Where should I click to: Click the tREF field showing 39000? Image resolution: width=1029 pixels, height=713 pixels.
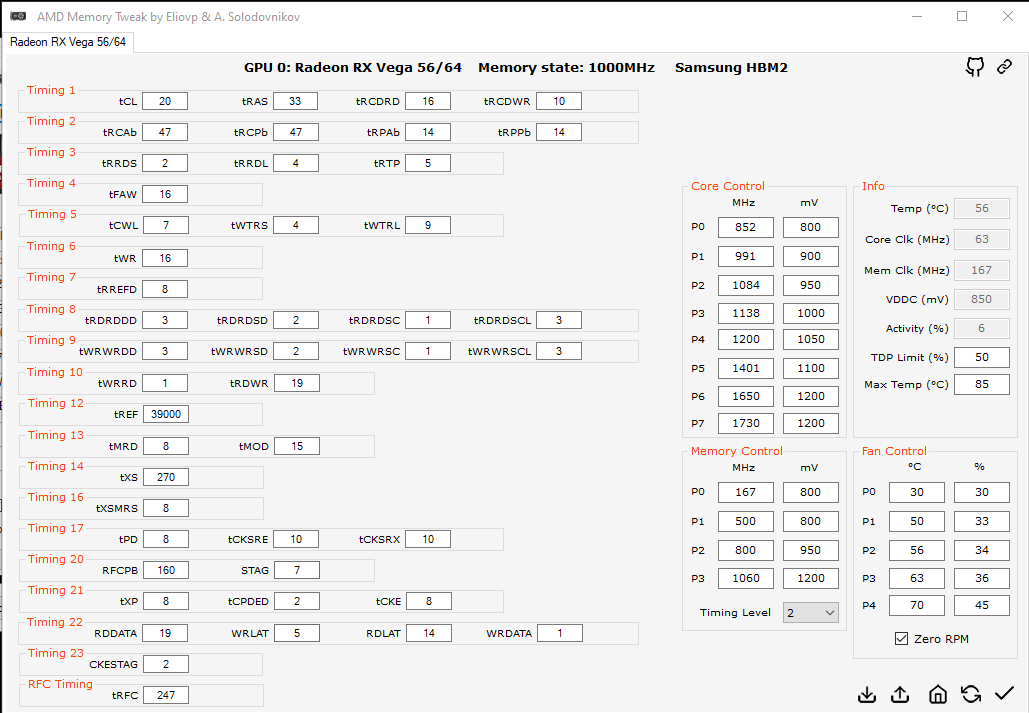(x=166, y=414)
